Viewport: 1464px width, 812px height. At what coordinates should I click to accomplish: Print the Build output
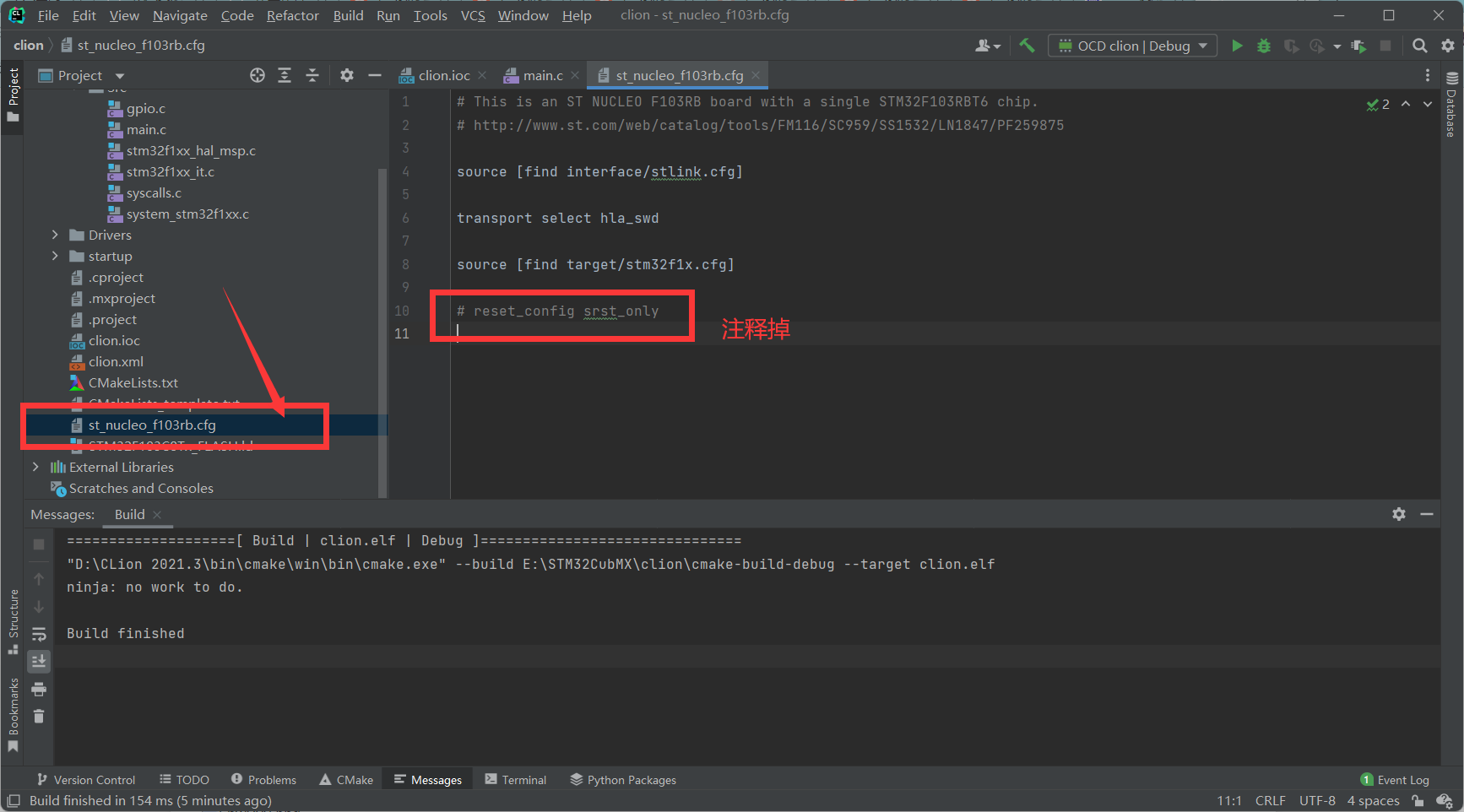(x=39, y=689)
